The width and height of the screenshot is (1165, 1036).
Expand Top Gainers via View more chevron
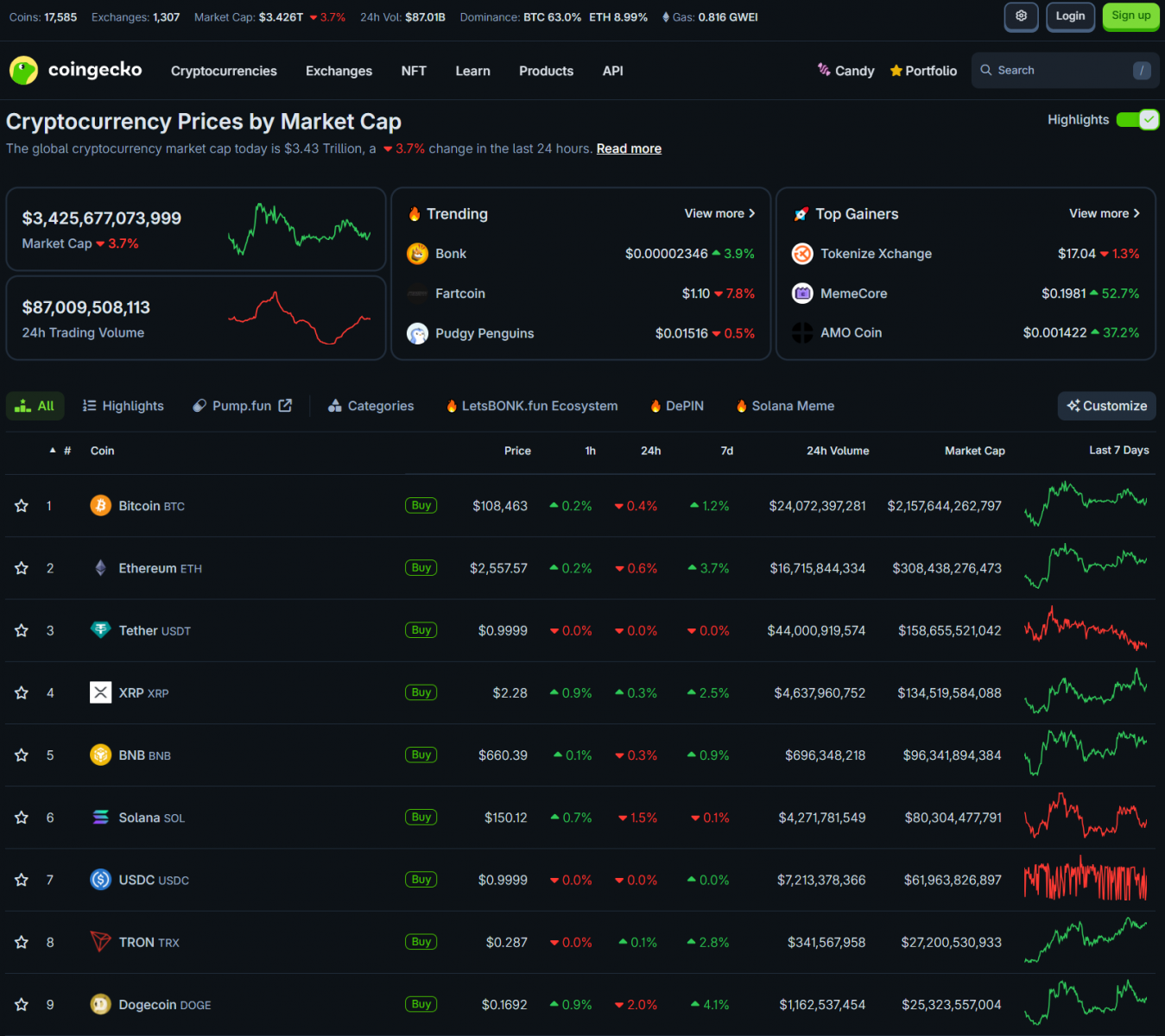[x=1137, y=213]
